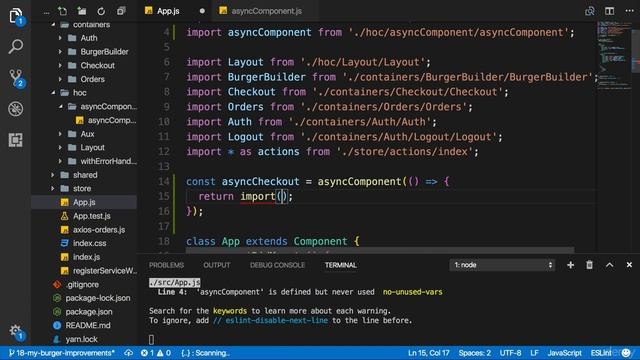Select App.js in the file explorer

point(84,202)
